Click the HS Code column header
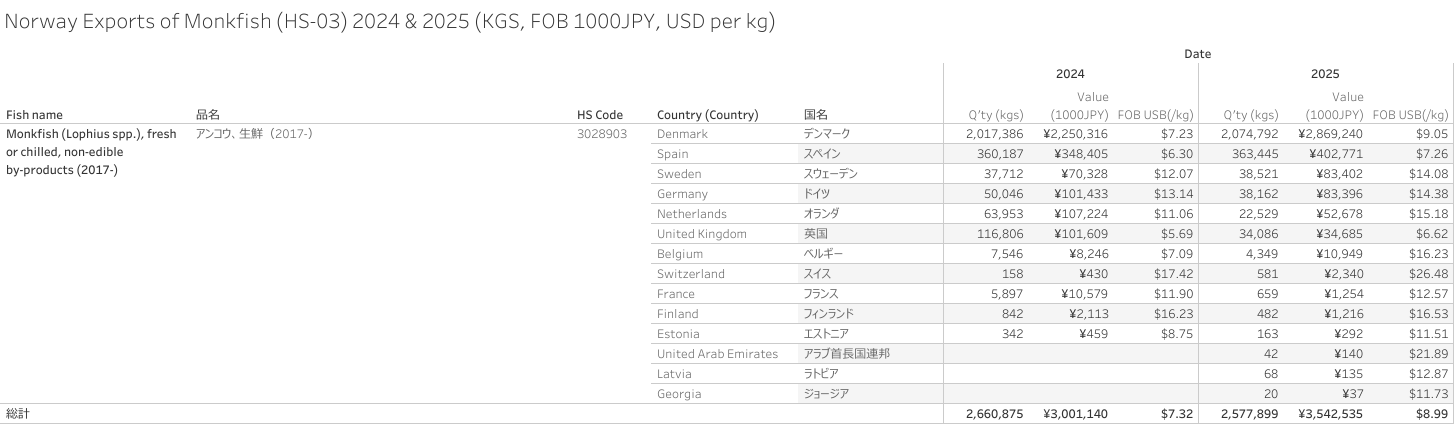Viewport: 1455px width, 424px height. point(600,115)
